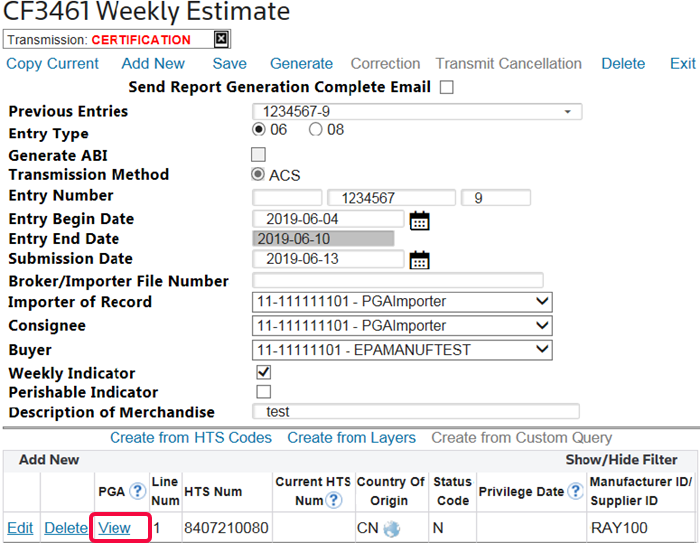Click the Description of Merchandise field
700x543 pixels.
coord(415,412)
